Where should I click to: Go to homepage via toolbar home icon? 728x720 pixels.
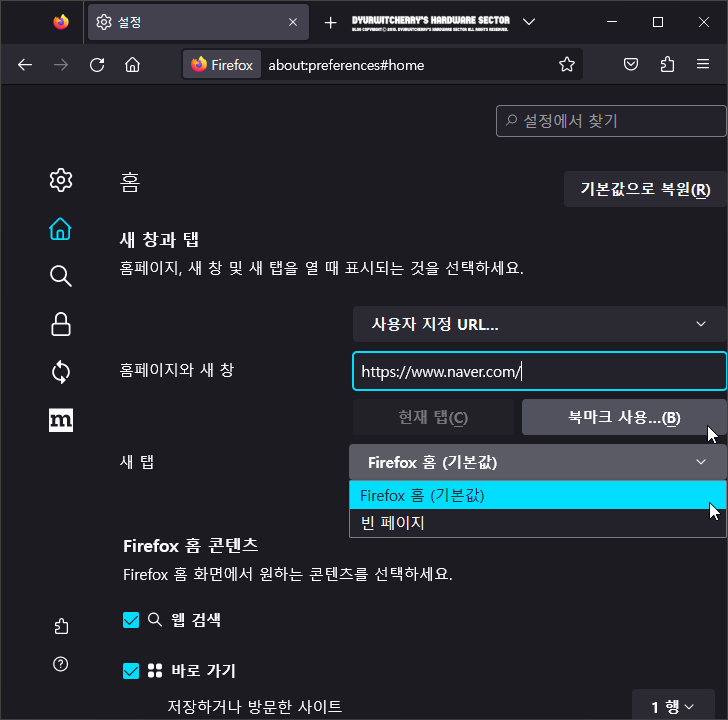[x=132, y=65]
